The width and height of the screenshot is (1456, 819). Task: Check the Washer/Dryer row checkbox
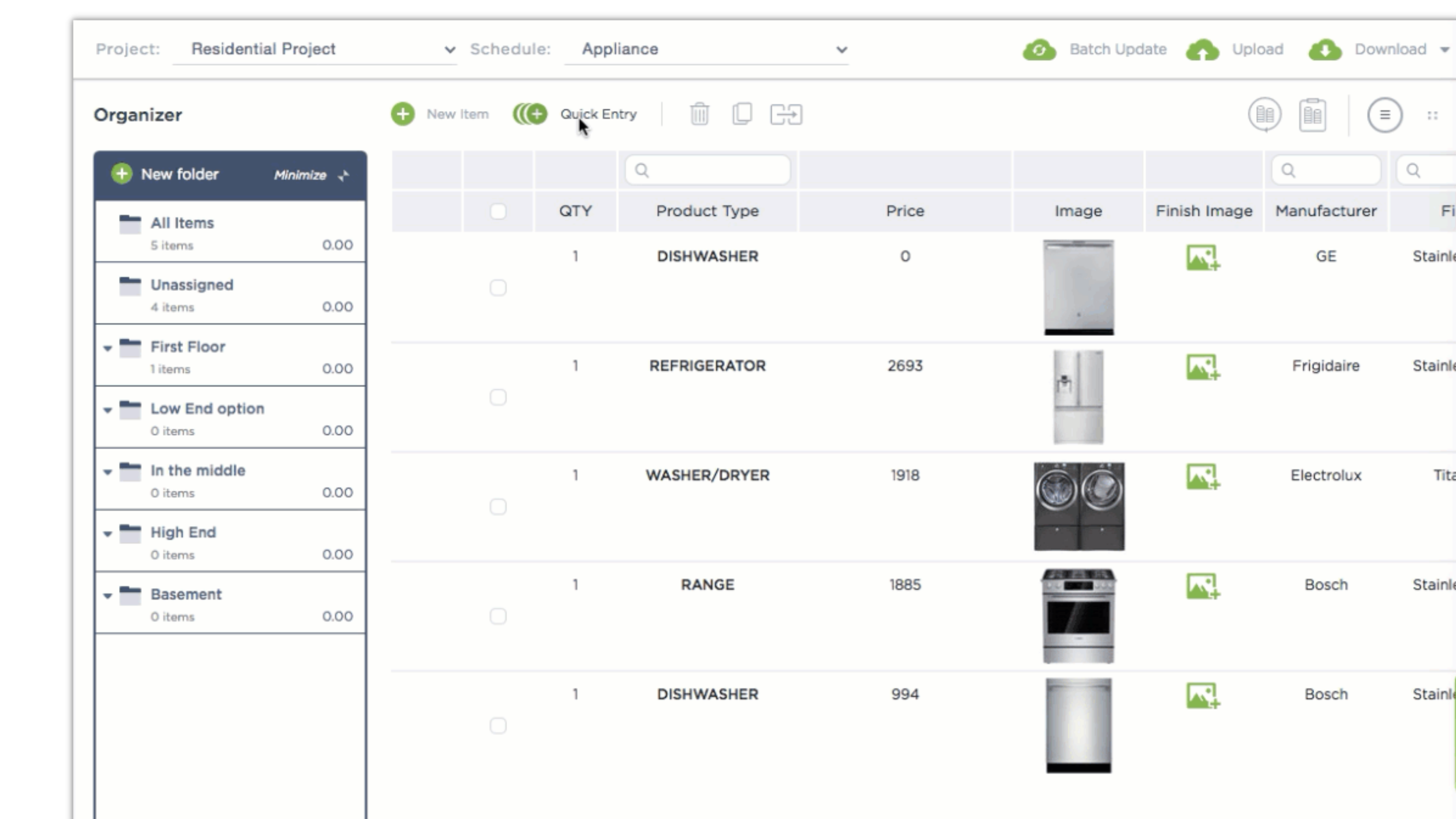498,507
